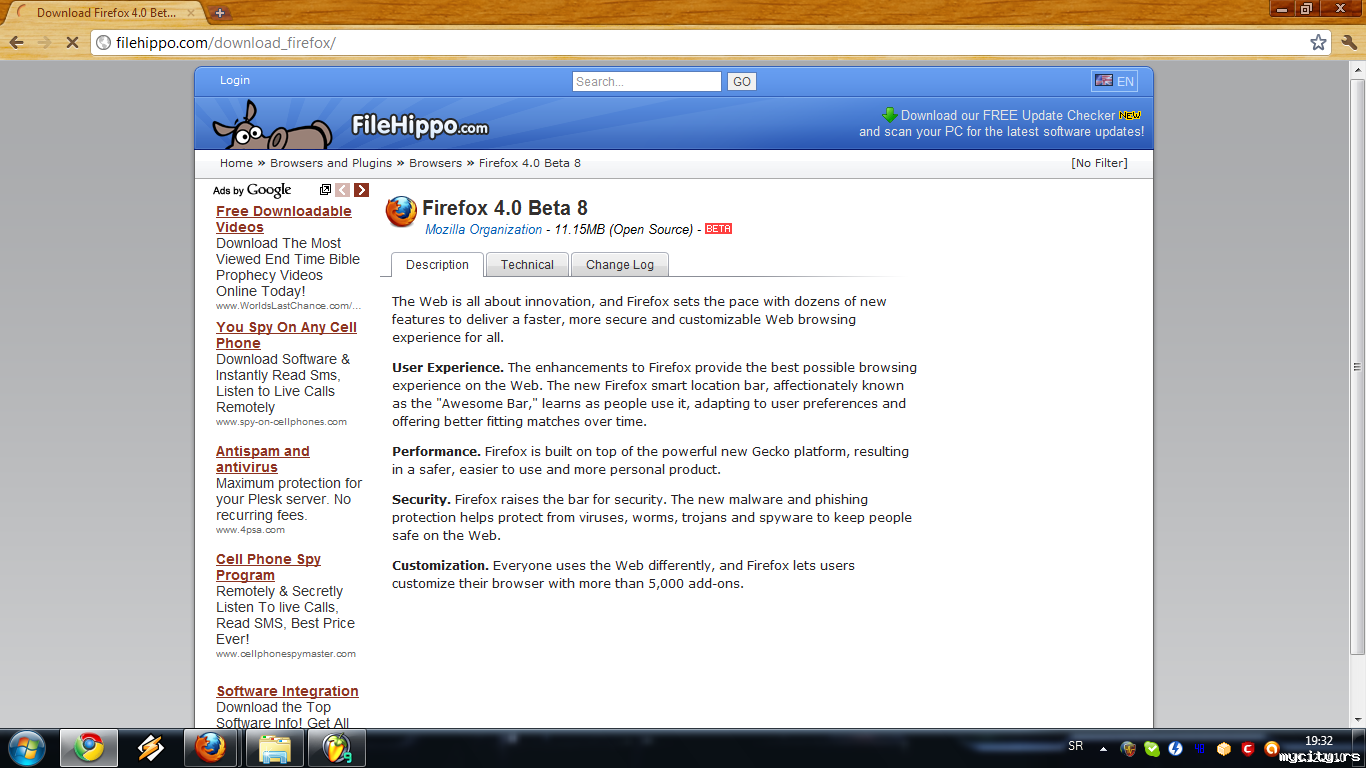Click the GO search button
Image resolution: width=1366 pixels, height=768 pixels.
(741, 82)
